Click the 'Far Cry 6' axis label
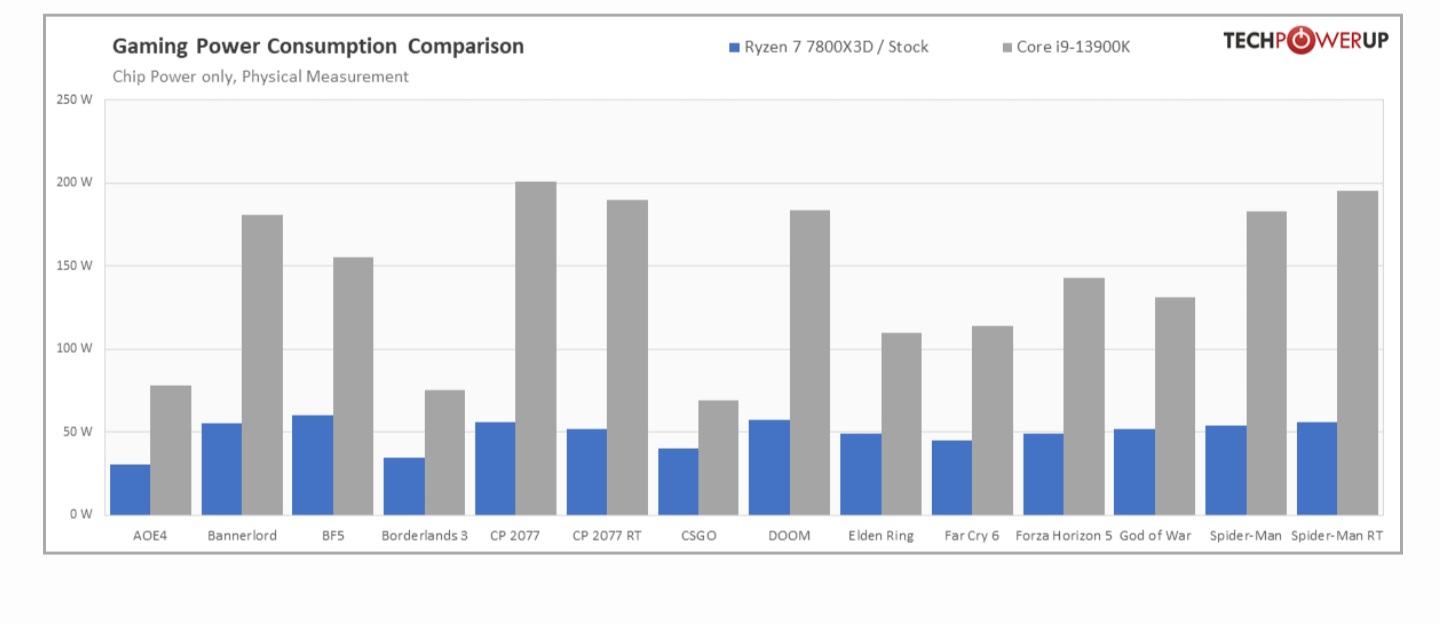Image resolution: width=1440 pixels, height=624 pixels. pyautogui.click(x=972, y=535)
